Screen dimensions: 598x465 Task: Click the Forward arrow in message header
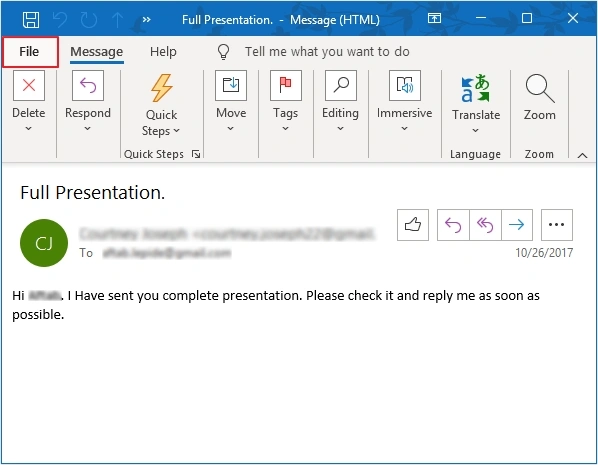tap(517, 225)
